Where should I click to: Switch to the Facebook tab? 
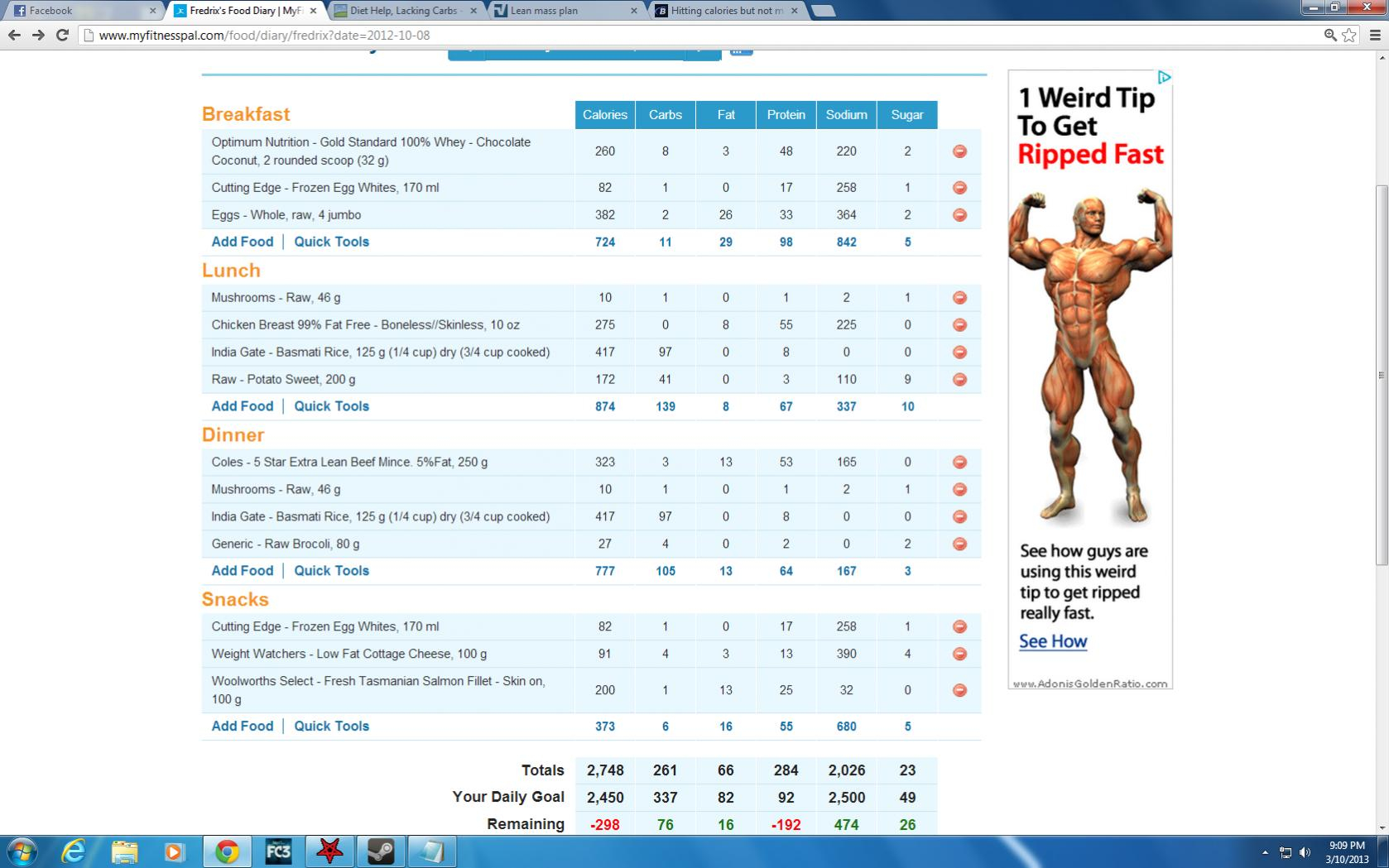tap(81, 11)
